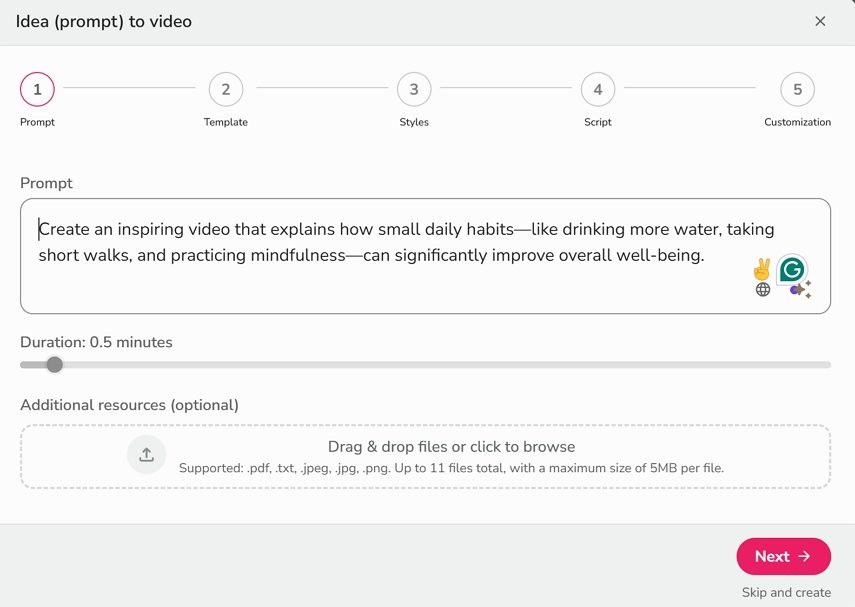Select the Styles step label text

414,121
